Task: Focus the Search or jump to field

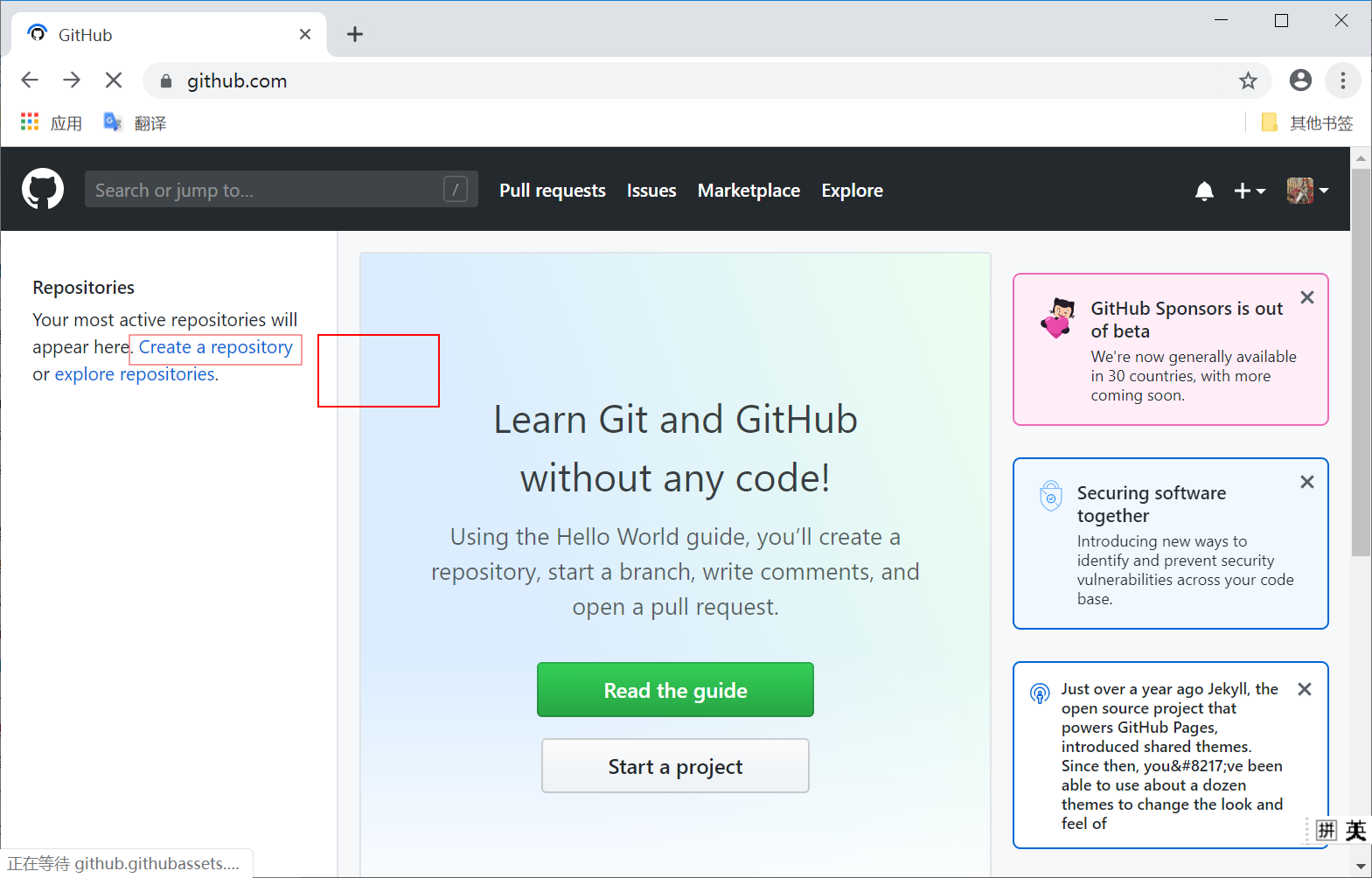Action: pyautogui.click(x=281, y=189)
